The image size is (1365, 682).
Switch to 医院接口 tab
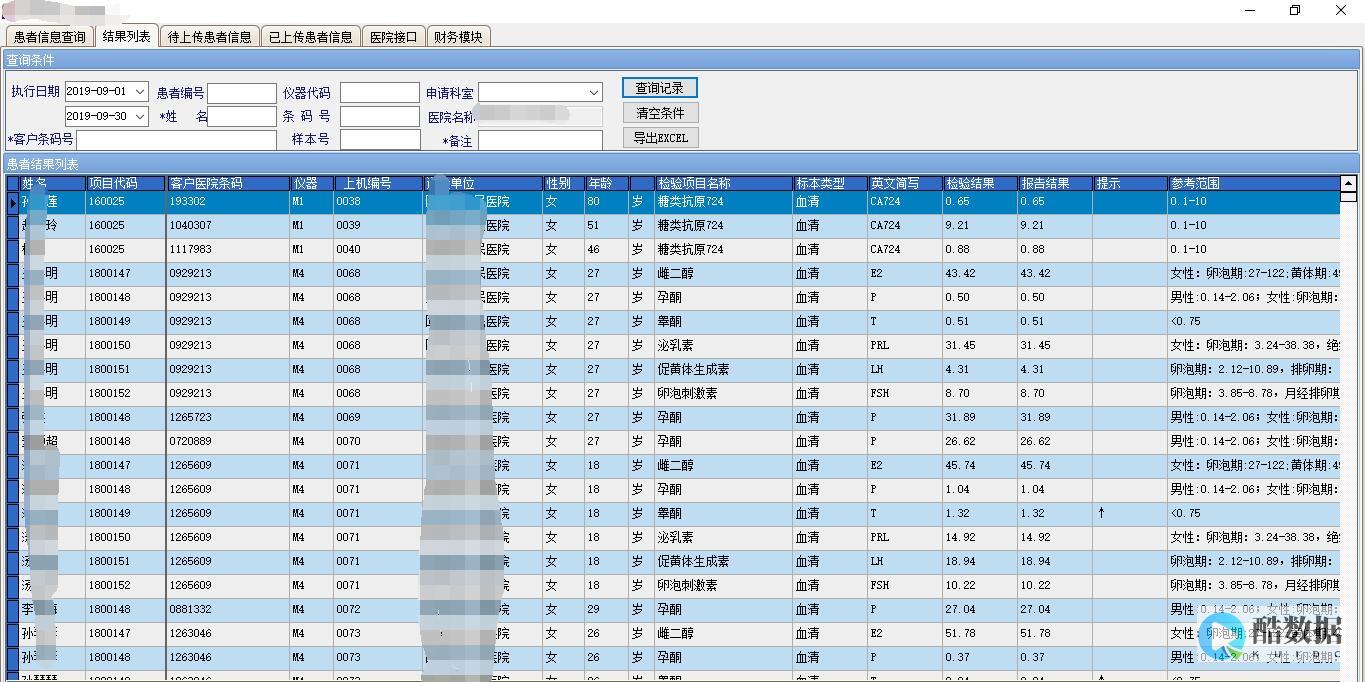coord(393,37)
